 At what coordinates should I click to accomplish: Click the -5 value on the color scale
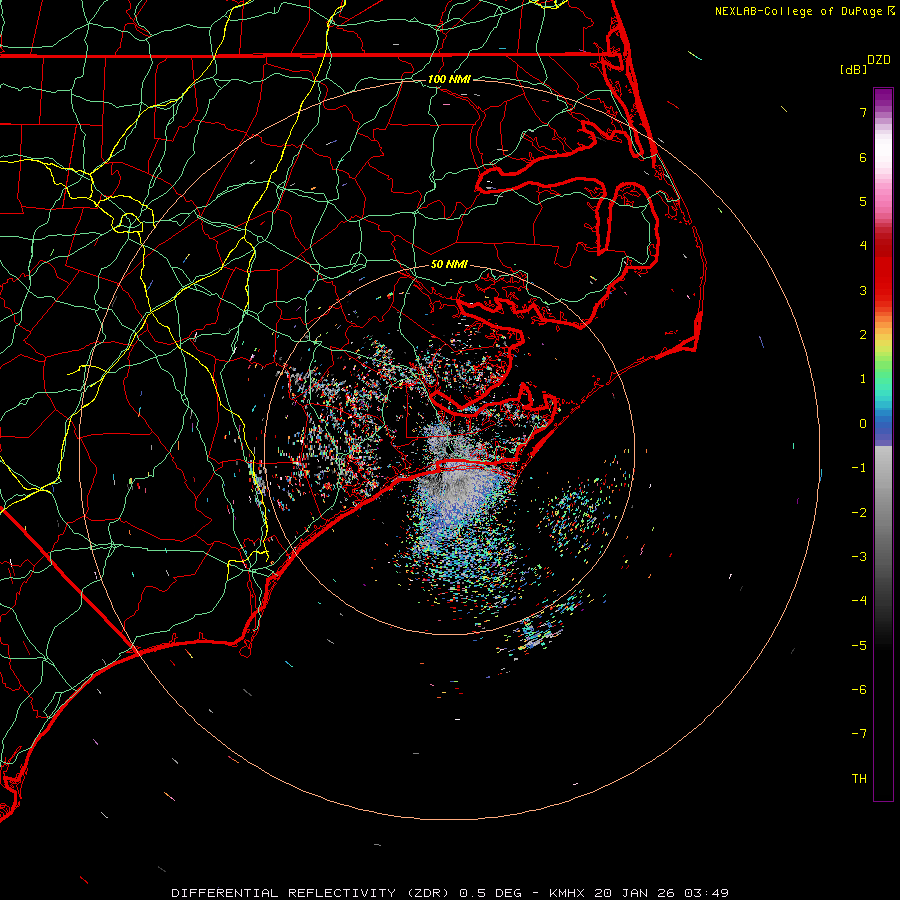[859, 646]
